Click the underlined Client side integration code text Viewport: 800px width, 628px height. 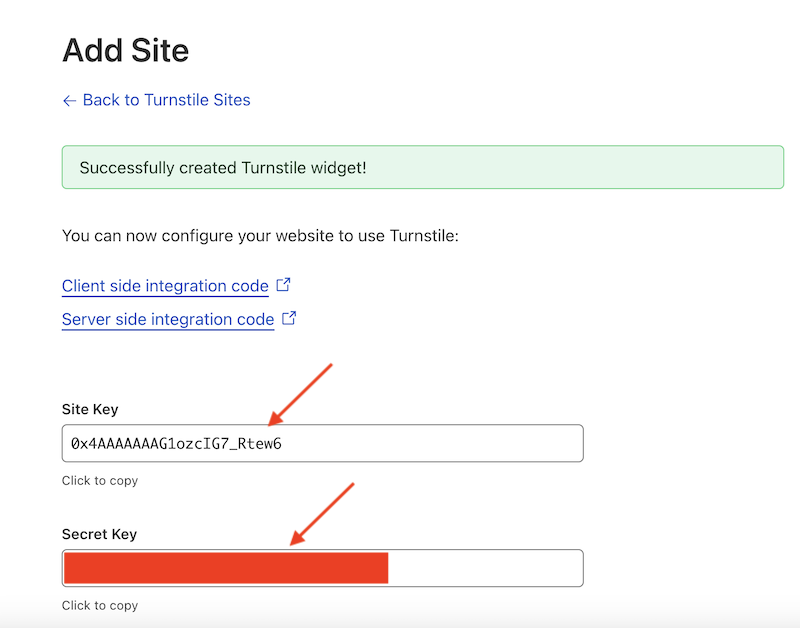point(165,286)
